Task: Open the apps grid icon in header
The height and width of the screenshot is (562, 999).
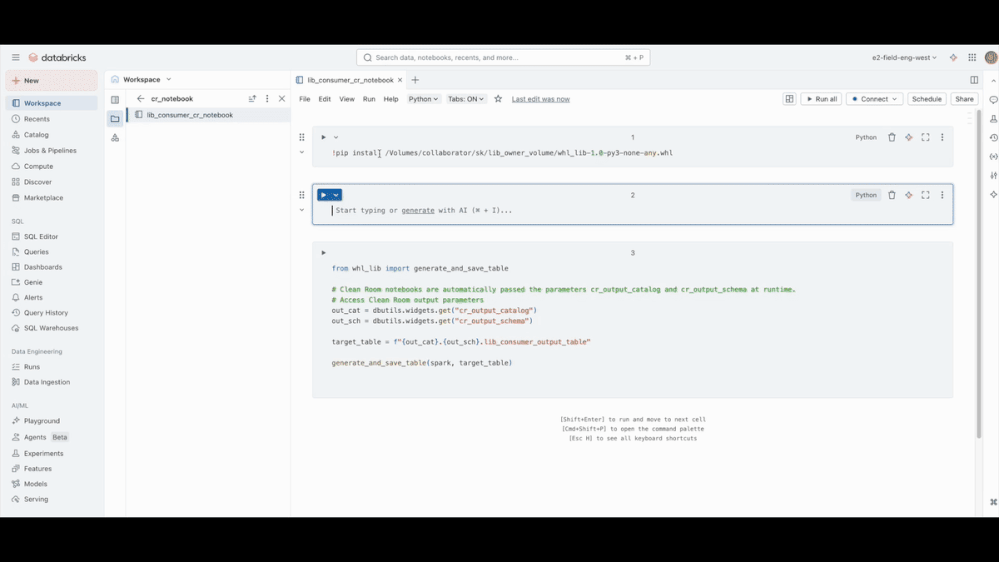Action: [972, 58]
